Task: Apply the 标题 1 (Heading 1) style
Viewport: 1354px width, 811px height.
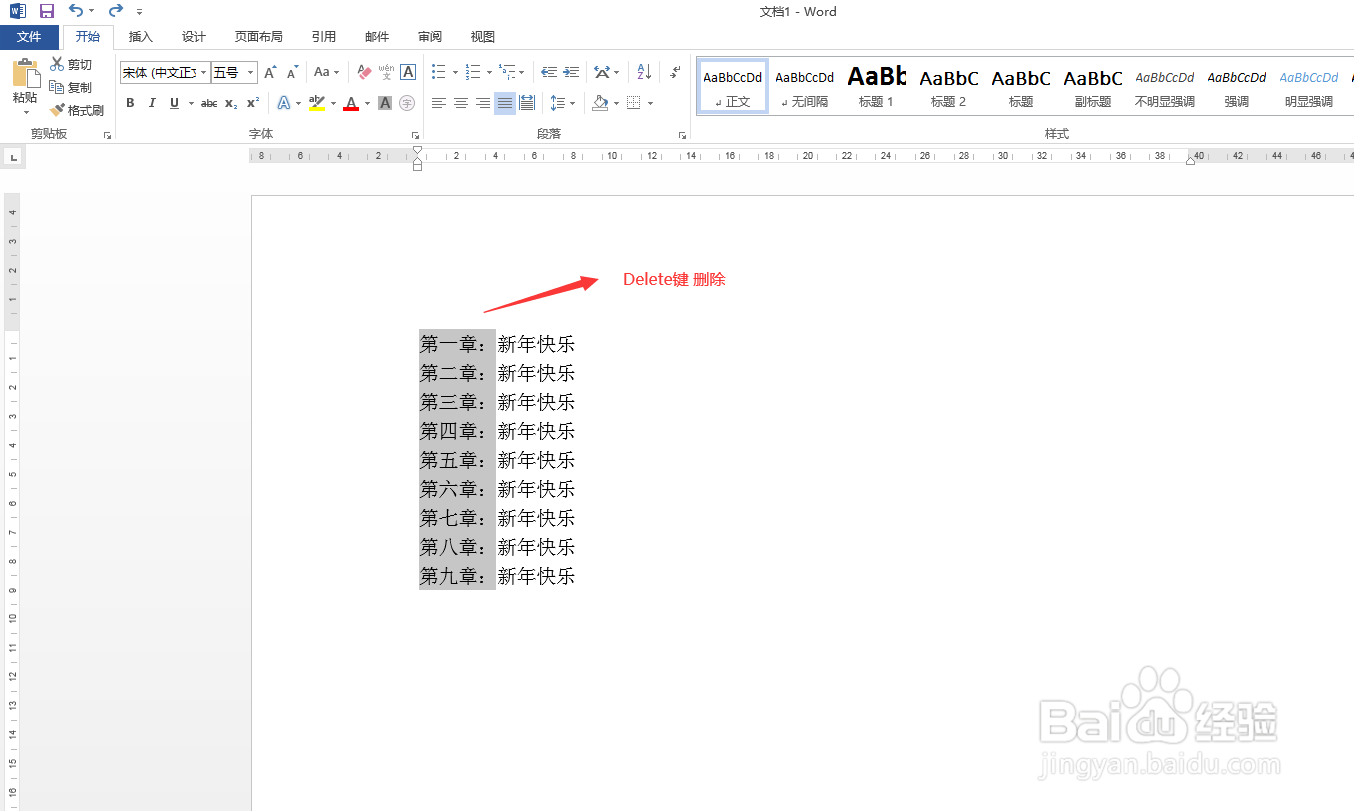Action: tap(877, 86)
